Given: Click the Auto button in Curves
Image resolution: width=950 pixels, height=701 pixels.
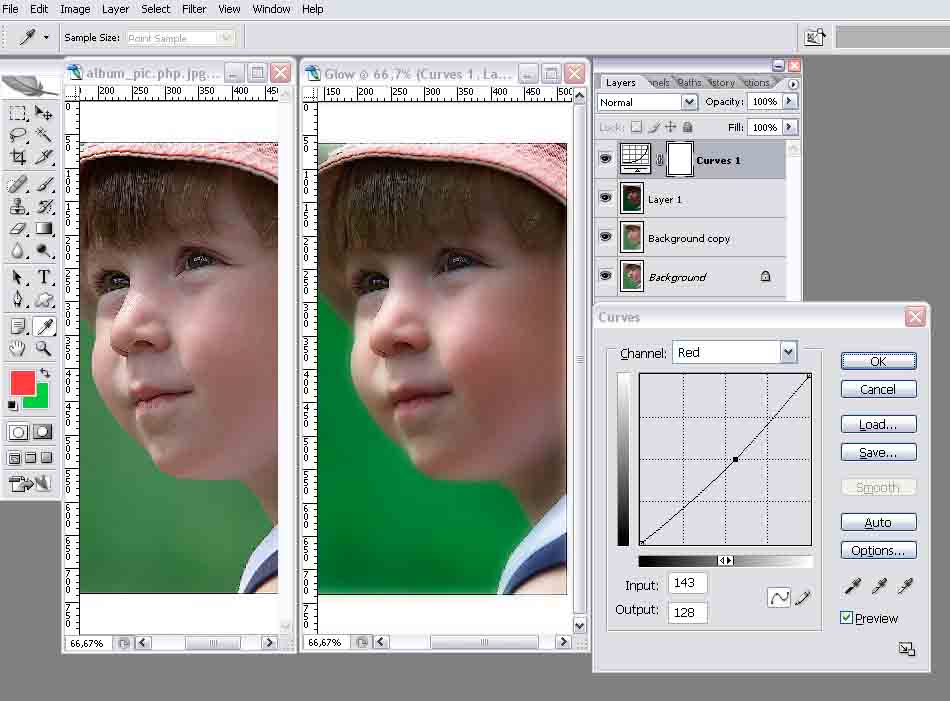Looking at the screenshot, I should (x=877, y=522).
